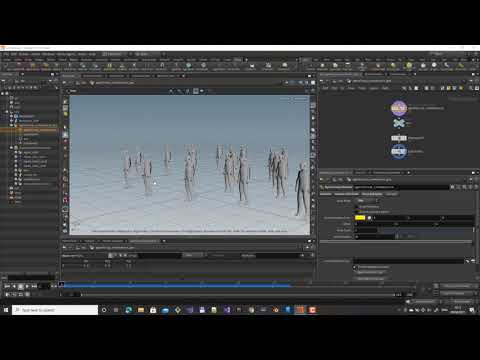This screenshot has height=360, width=480.
Task: Click the current frame number field in the playbar
Action: point(44,286)
